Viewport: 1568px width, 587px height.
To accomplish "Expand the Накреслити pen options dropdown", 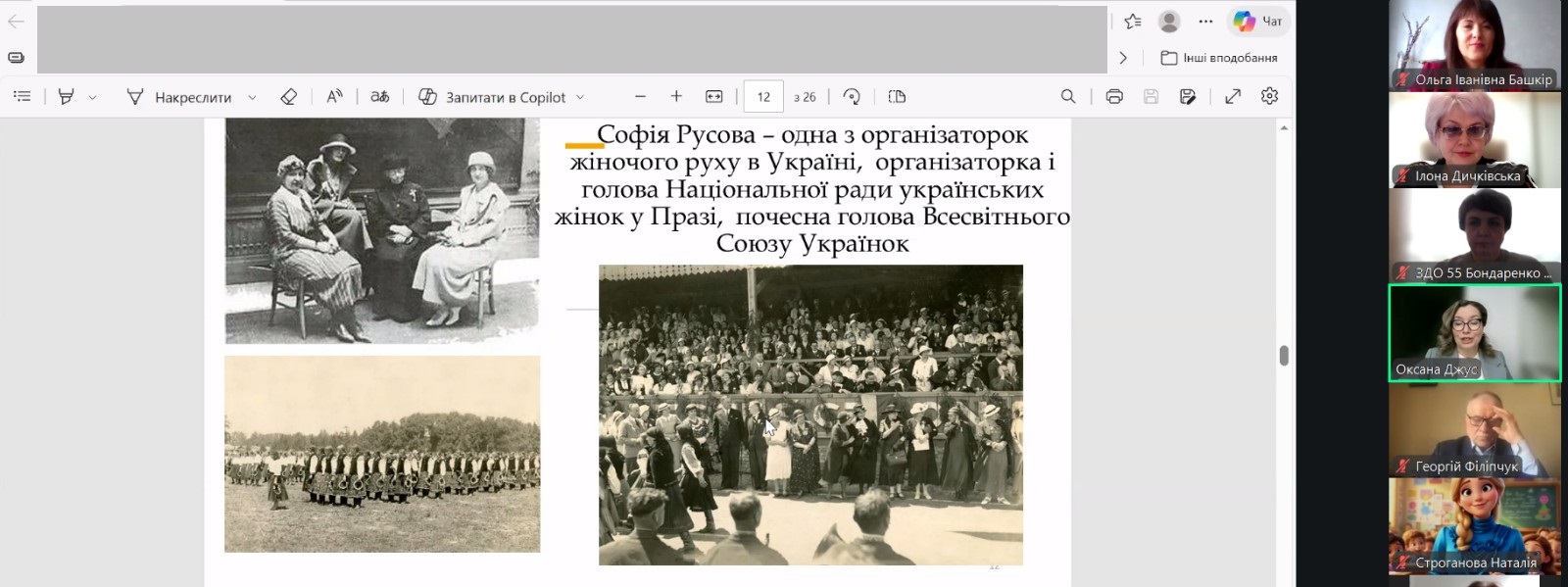I will tap(252, 97).
